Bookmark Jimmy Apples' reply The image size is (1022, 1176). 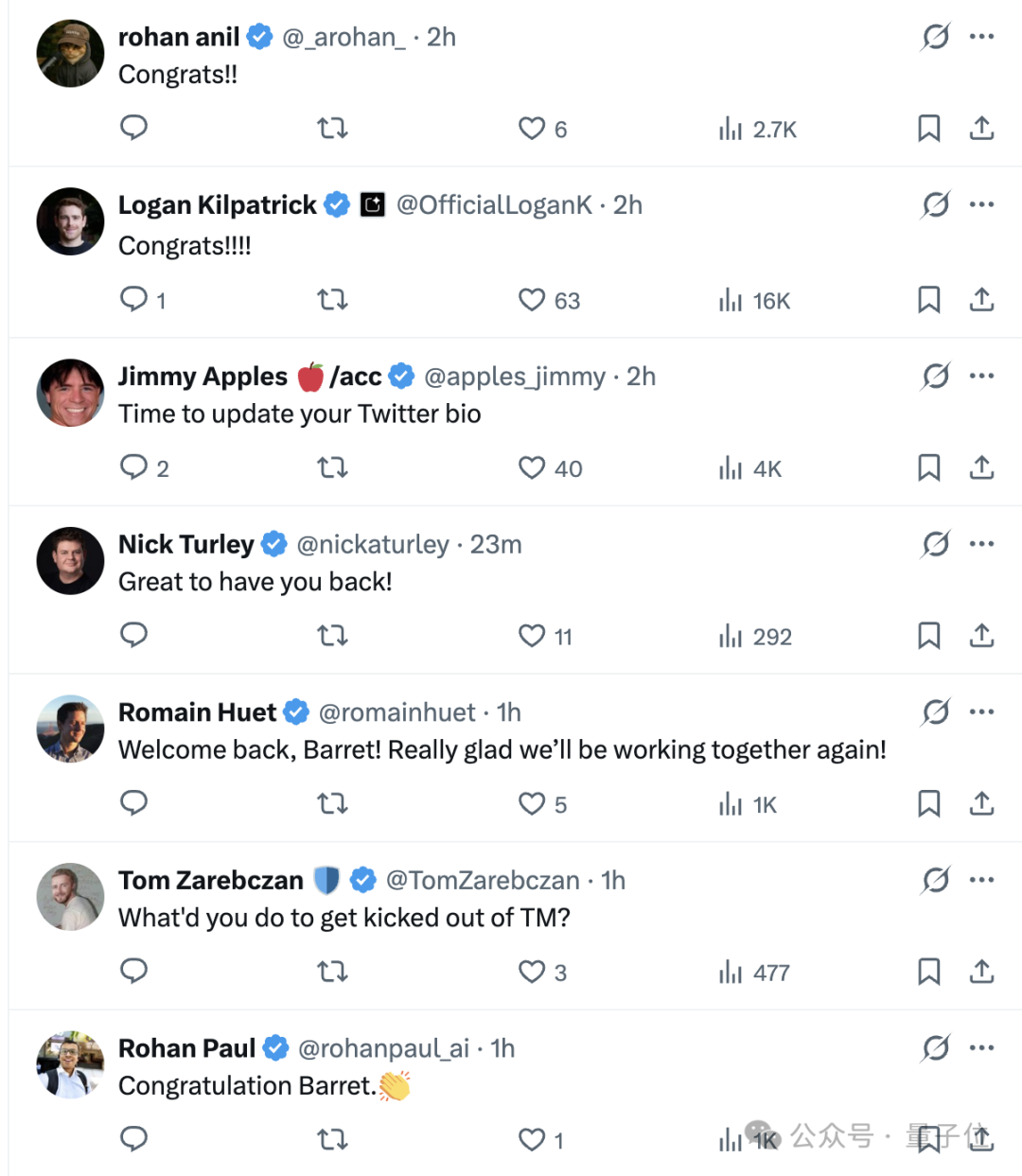929,467
